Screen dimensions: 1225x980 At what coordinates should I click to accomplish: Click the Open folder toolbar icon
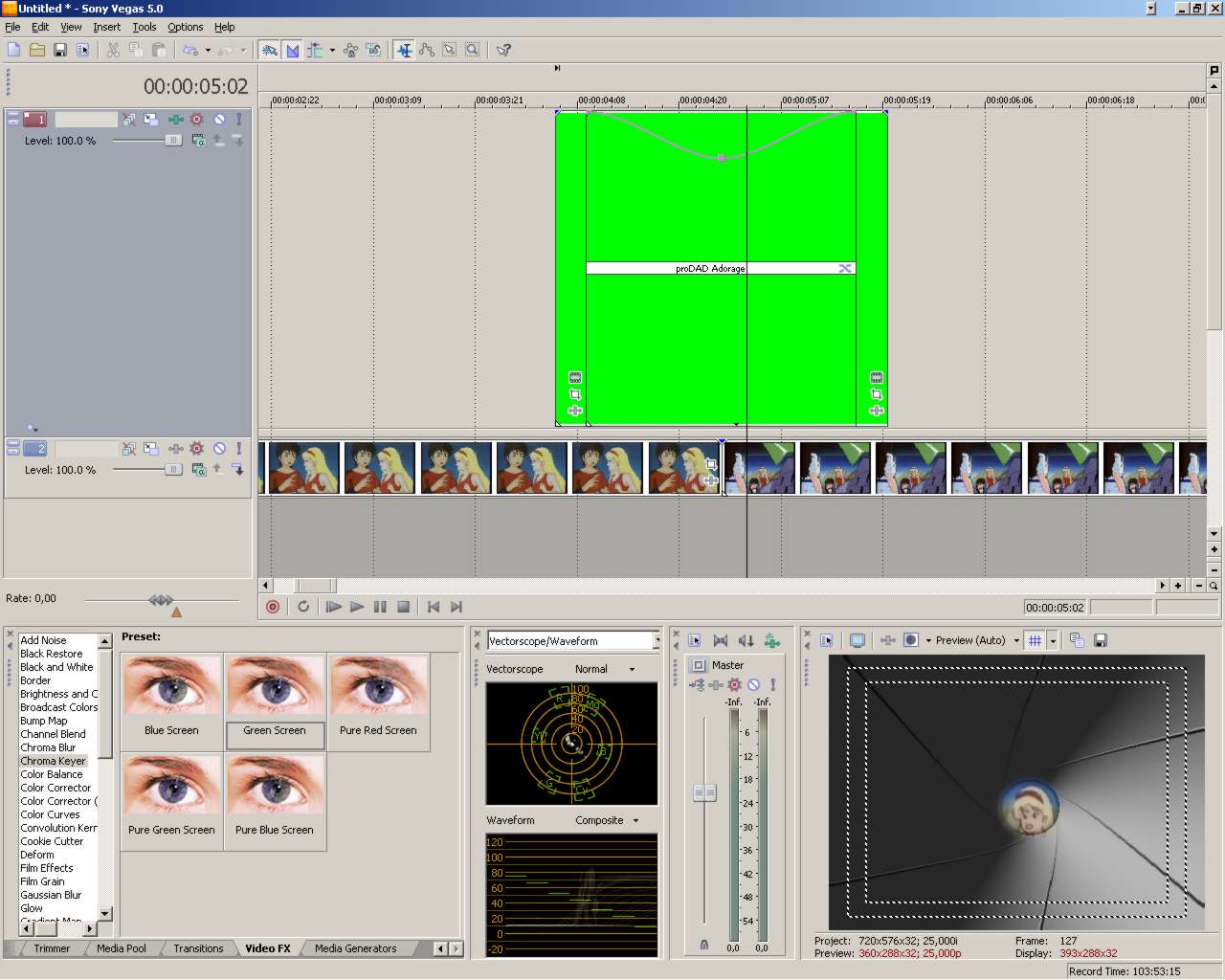click(37, 50)
